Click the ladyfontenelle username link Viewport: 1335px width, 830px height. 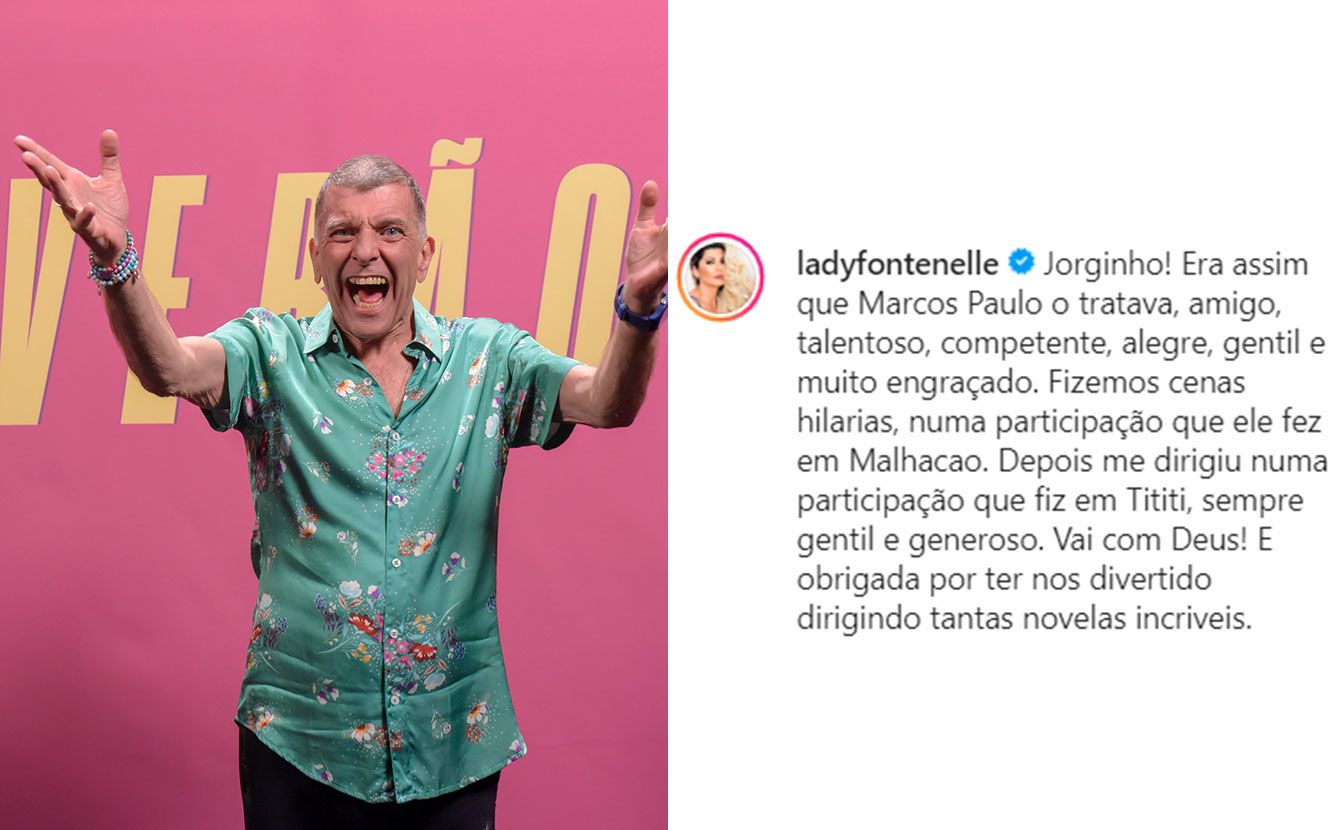[x=898, y=264]
